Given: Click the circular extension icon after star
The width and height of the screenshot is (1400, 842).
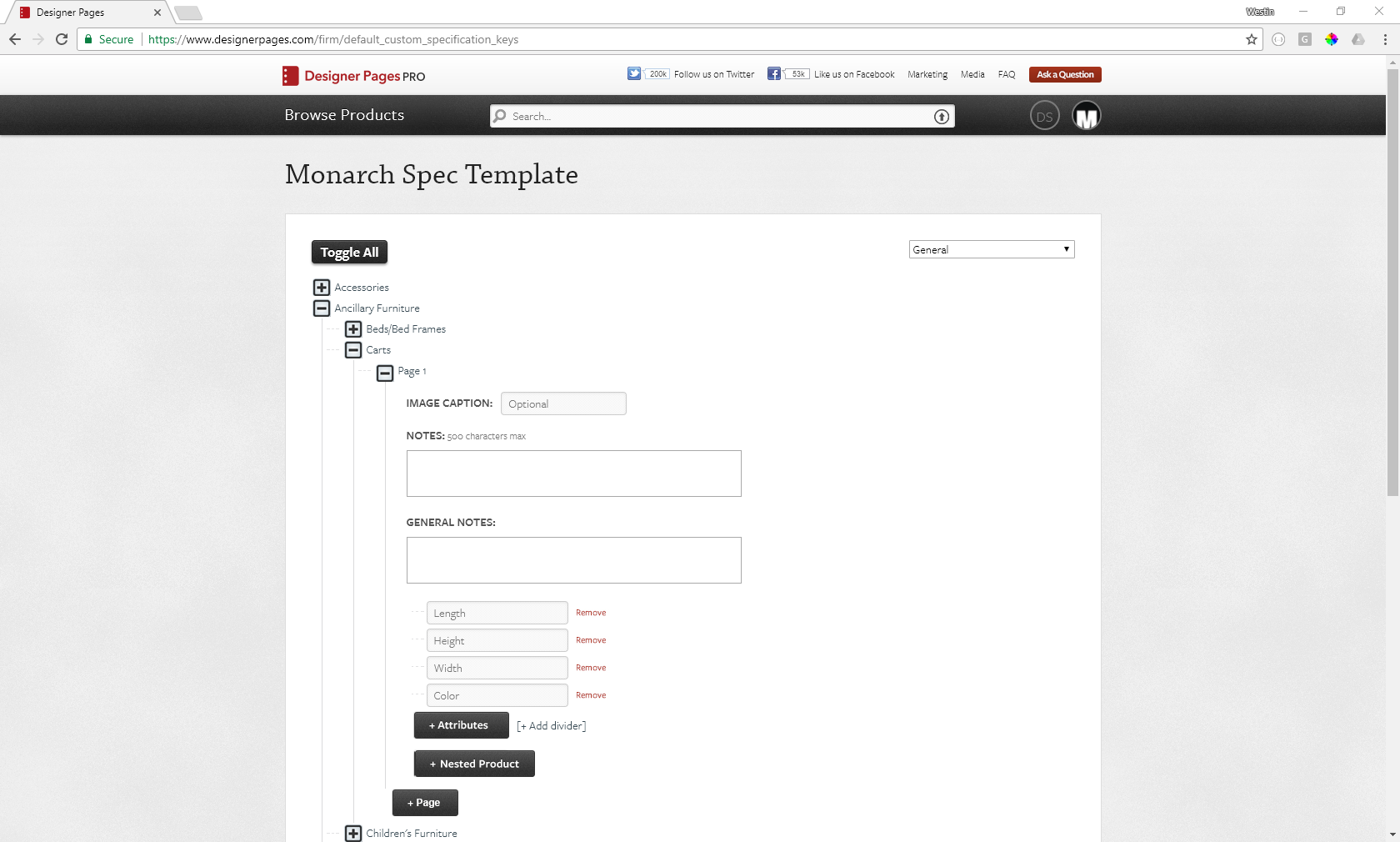Looking at the screenshot, I should [x=1278, y=39].
